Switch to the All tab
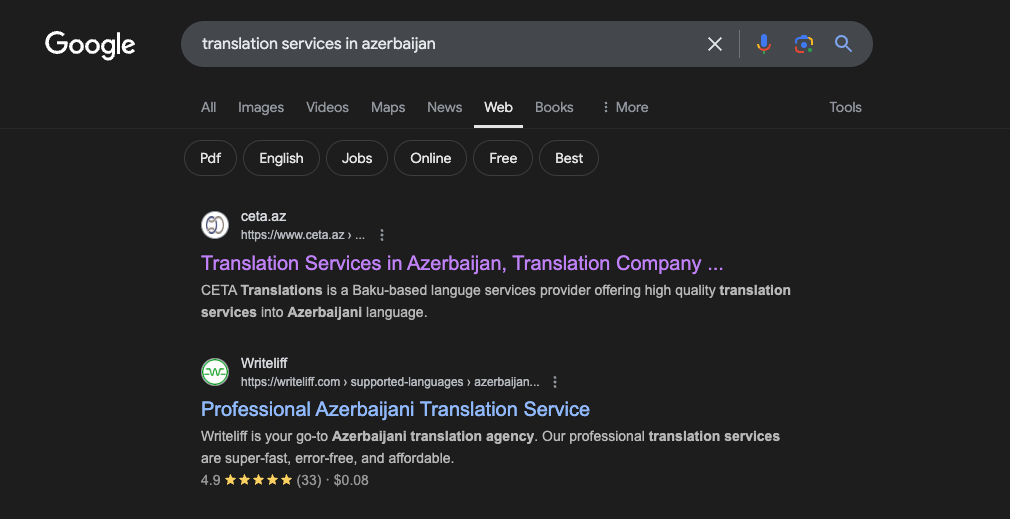 tap(209, 108)
